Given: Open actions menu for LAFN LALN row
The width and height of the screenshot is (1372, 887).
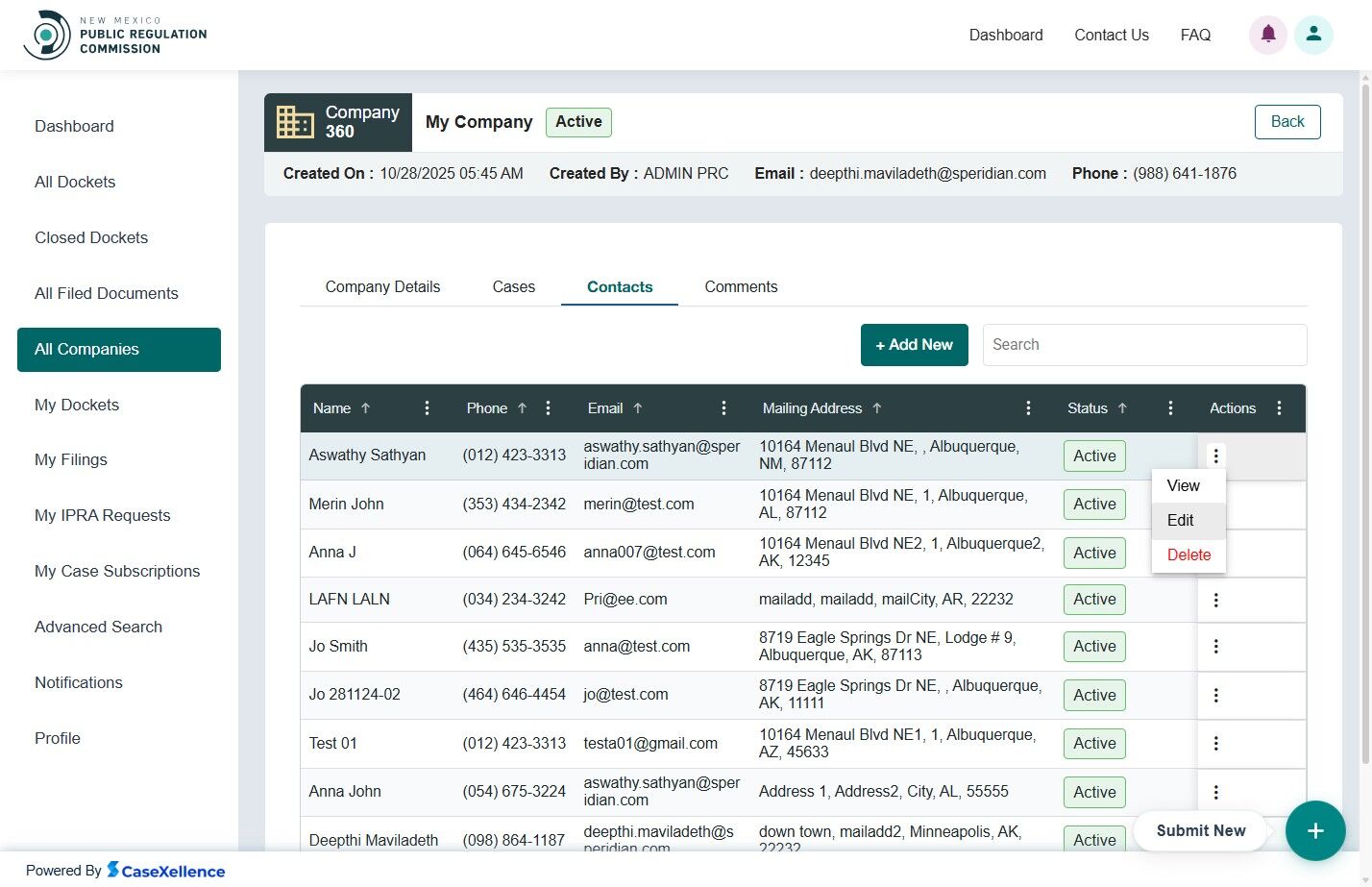Looking at the screenshot, I should pyautogui.click(x=1215, y=600).
